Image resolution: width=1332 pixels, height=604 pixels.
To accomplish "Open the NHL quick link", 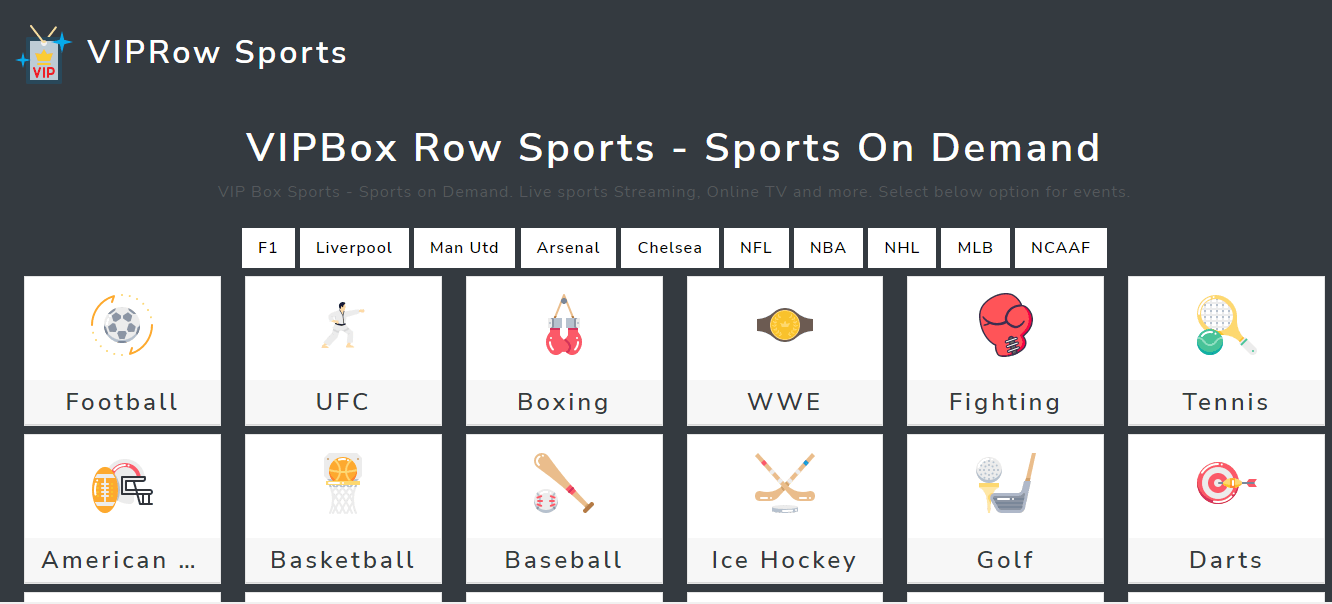I will [x=902, y=248].
